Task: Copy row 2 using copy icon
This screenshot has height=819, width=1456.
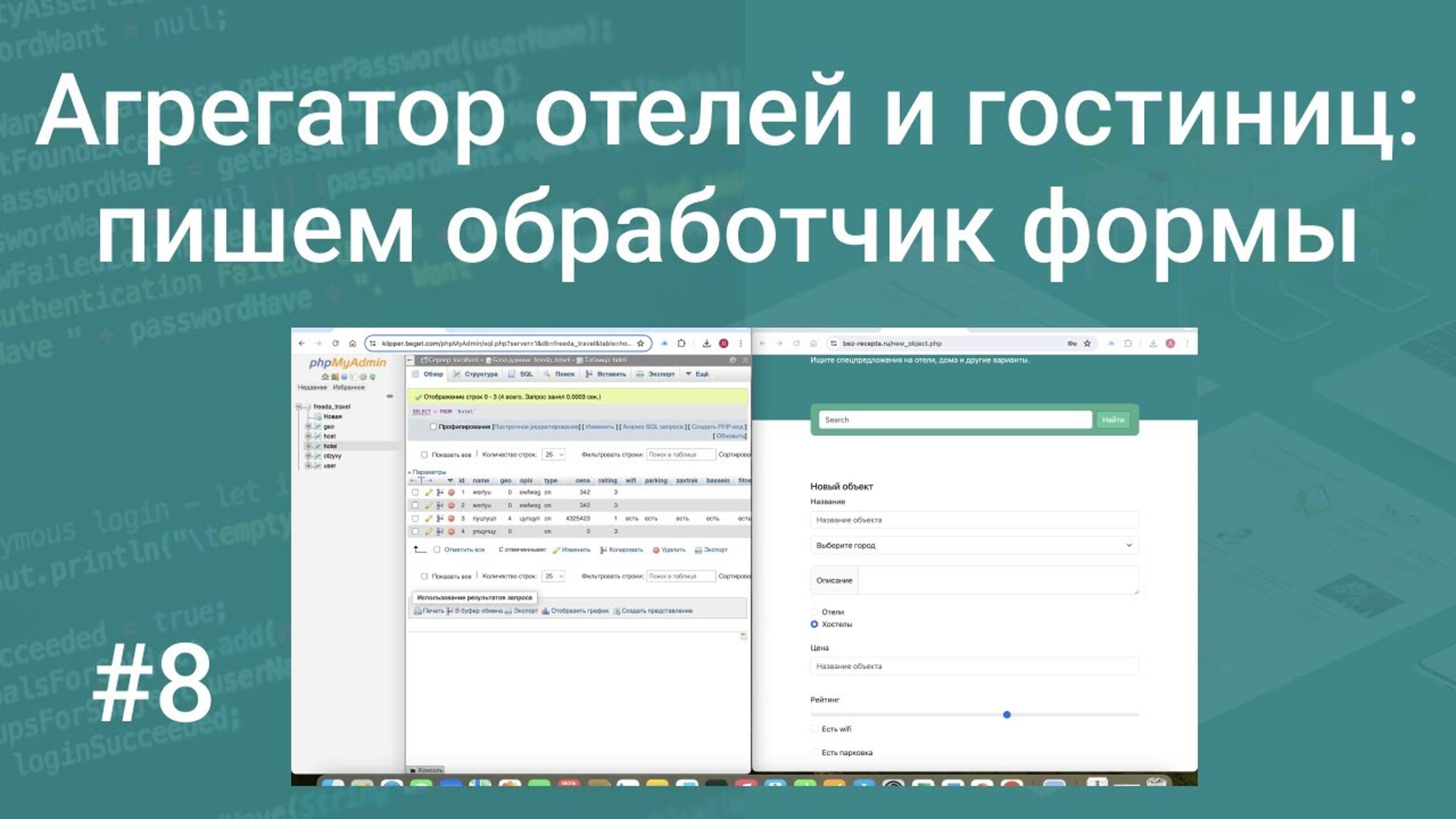Action: [440, 505]
